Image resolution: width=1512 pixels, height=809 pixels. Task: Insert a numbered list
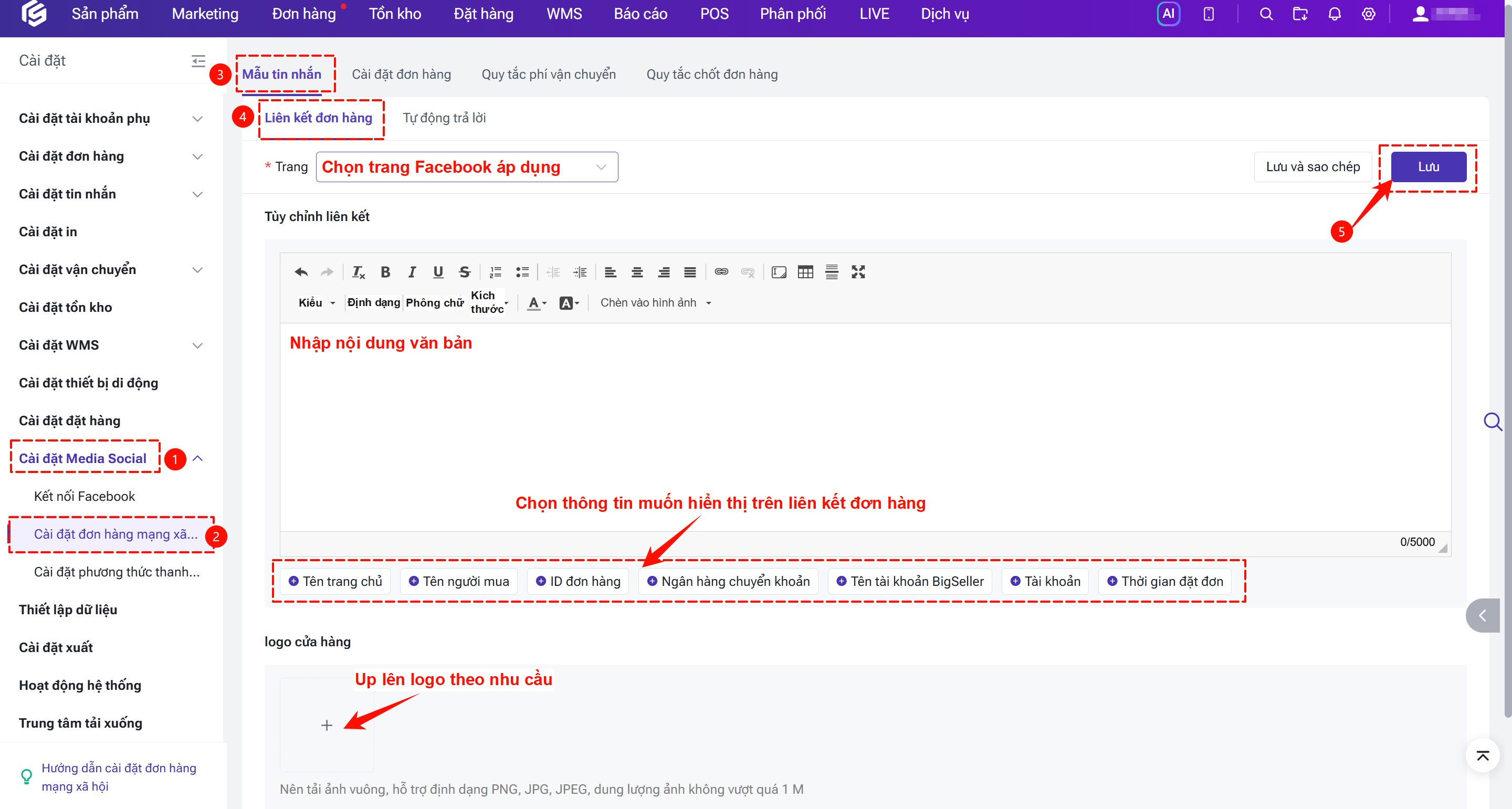pyautogui.click(x=496, y=272)
